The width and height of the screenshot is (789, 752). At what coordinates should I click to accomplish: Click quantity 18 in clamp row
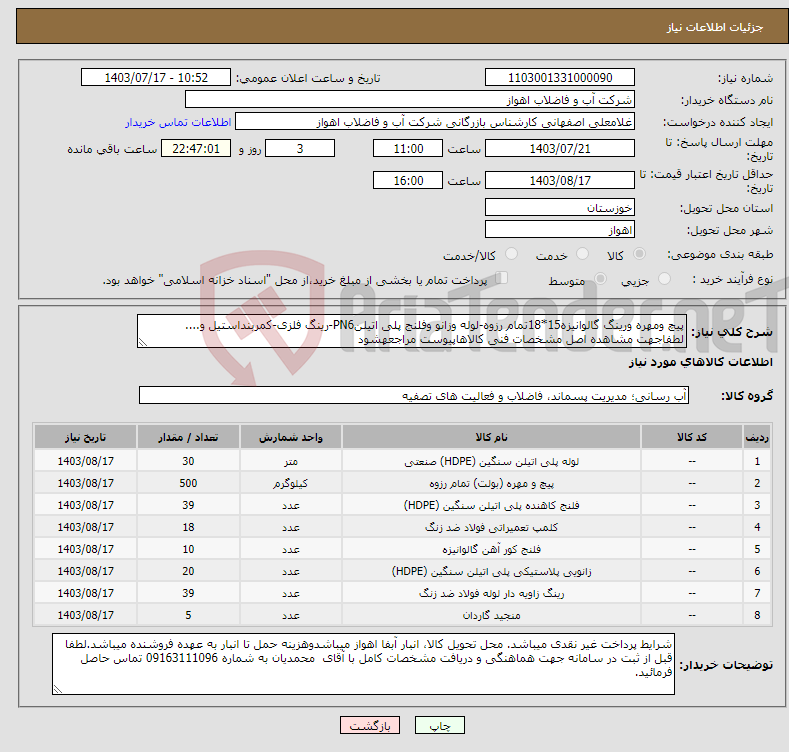188,527
